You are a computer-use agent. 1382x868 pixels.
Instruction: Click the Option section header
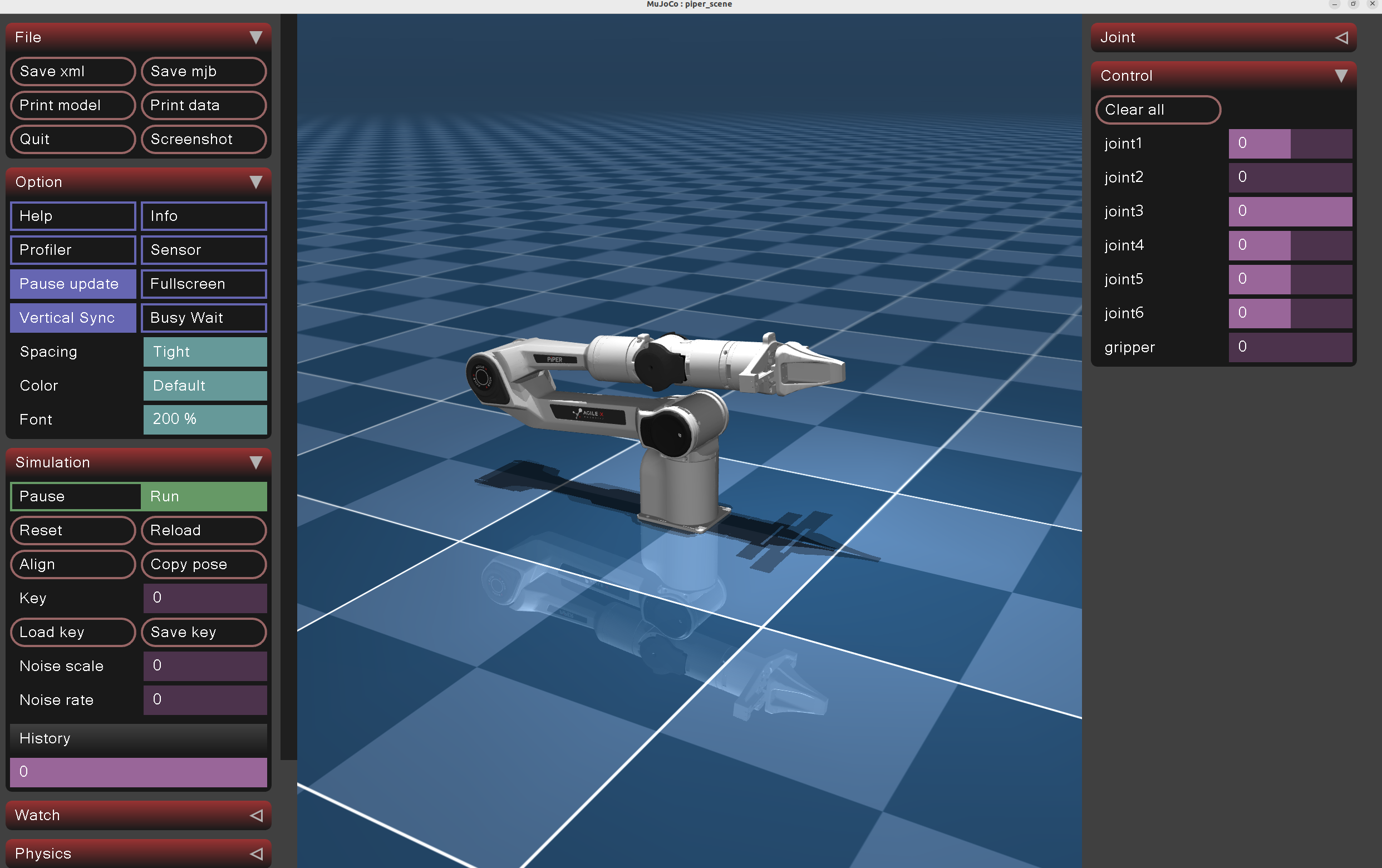(x=139, y=182)
